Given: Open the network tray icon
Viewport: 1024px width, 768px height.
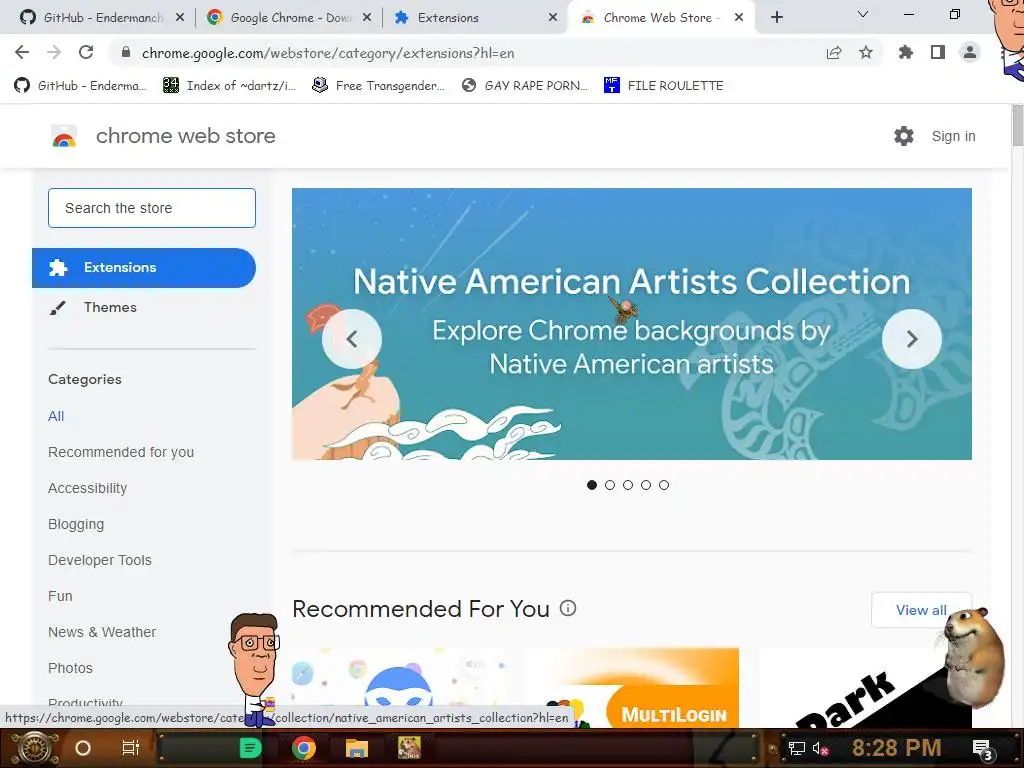Looking at the screenshot, I should tap(796, 748).
